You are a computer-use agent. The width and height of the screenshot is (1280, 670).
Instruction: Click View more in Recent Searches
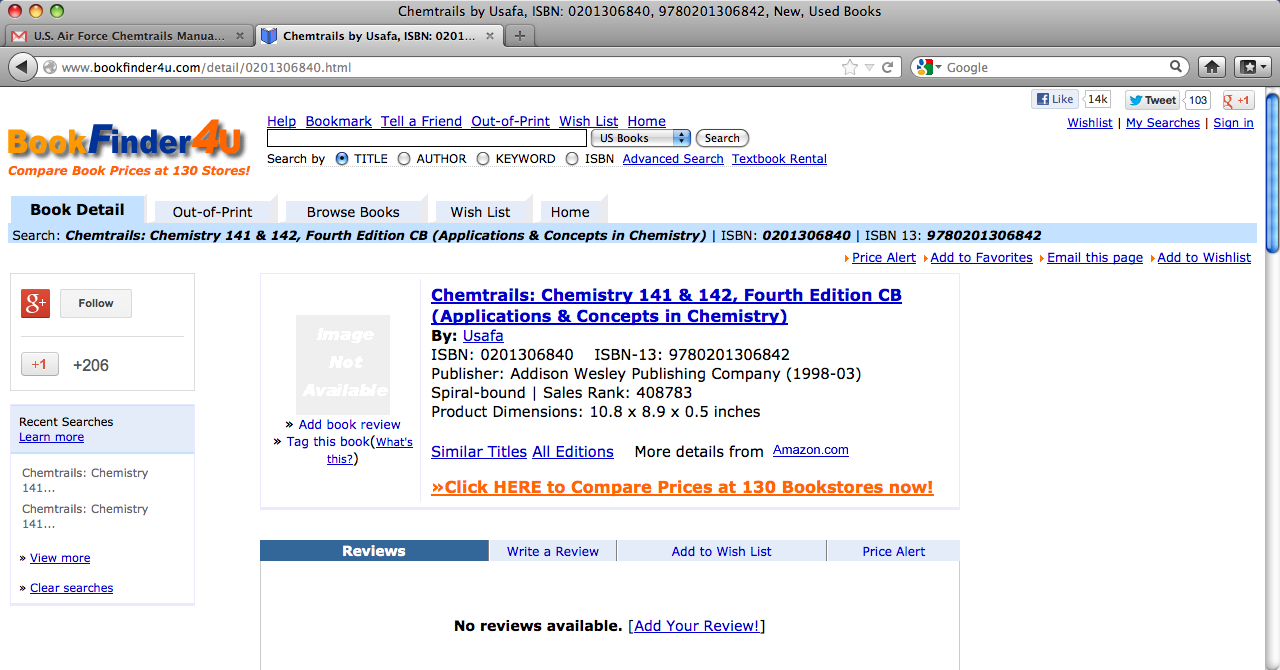click(x=60, y=558)
